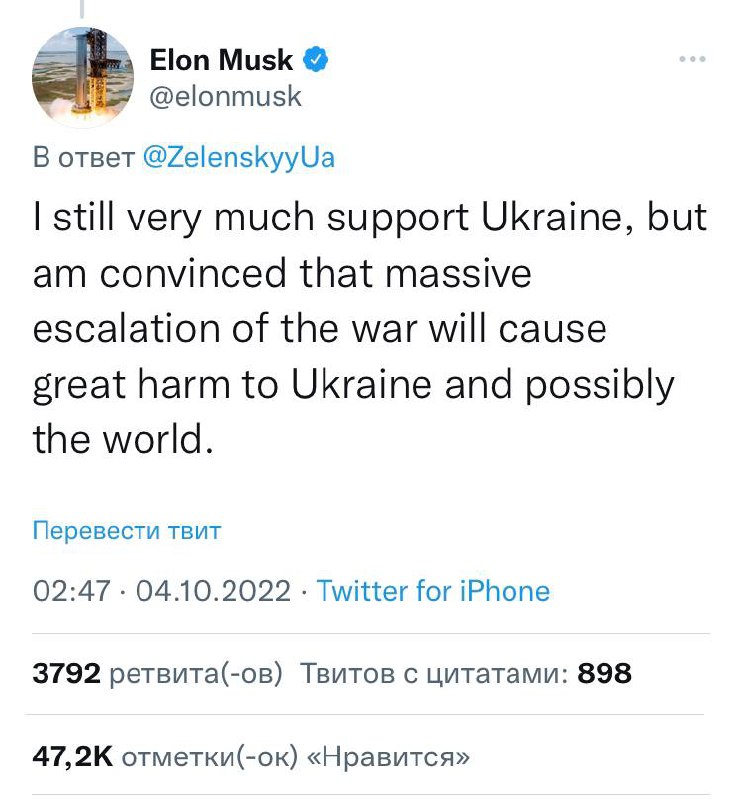Open the three-dot more options menu

point(692,60)
